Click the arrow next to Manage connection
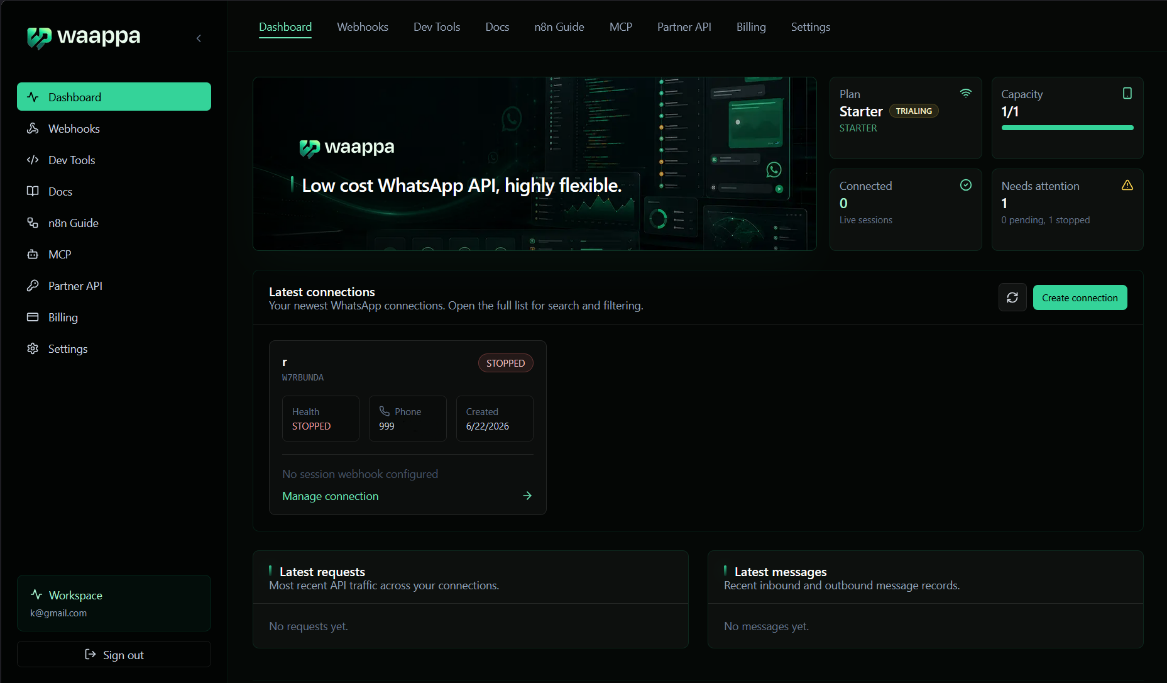The width and height of the screenshot is (1167, 683). [x=527, y=496]
